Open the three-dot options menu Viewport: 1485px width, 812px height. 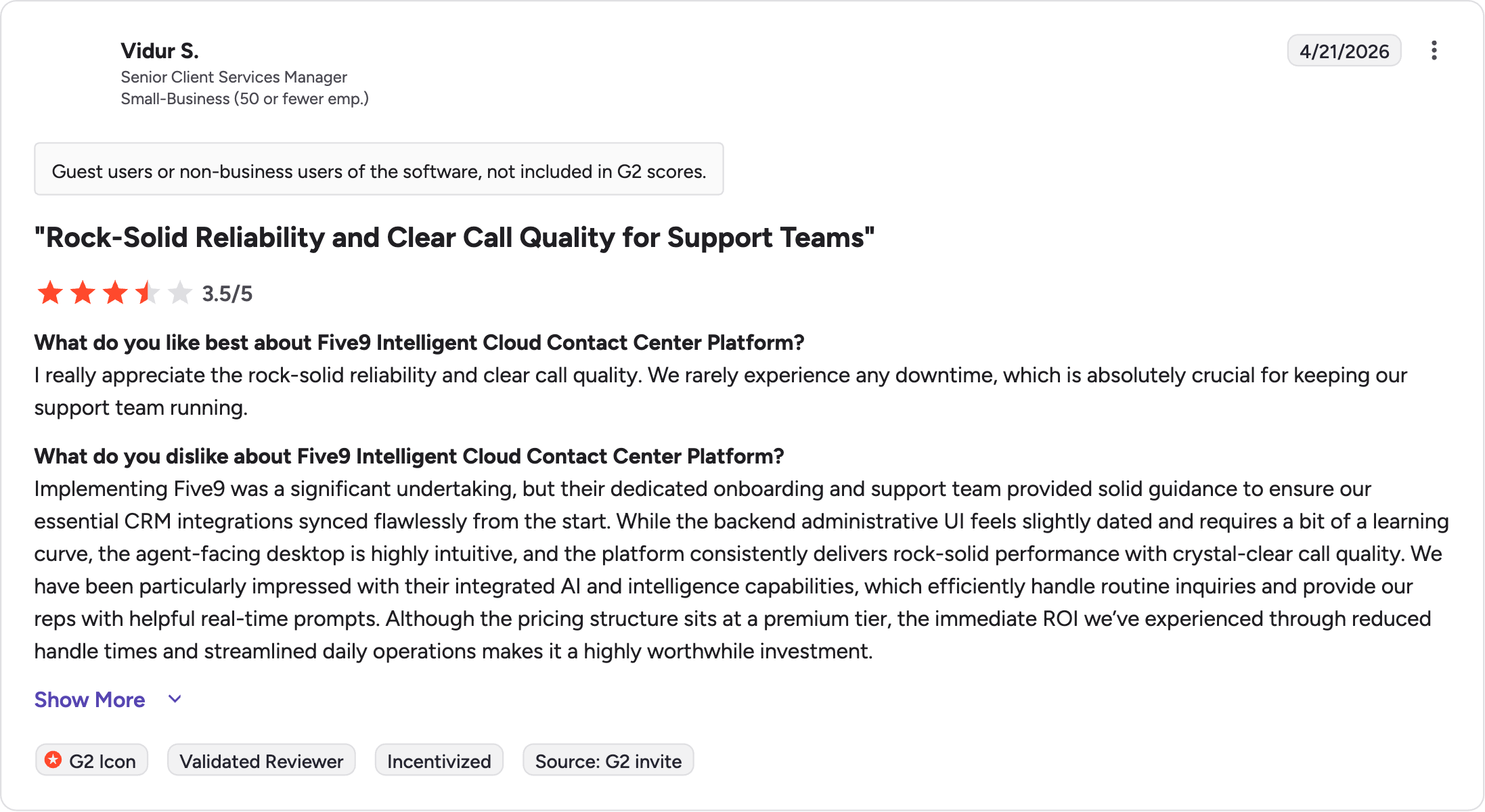[1434, 51]
